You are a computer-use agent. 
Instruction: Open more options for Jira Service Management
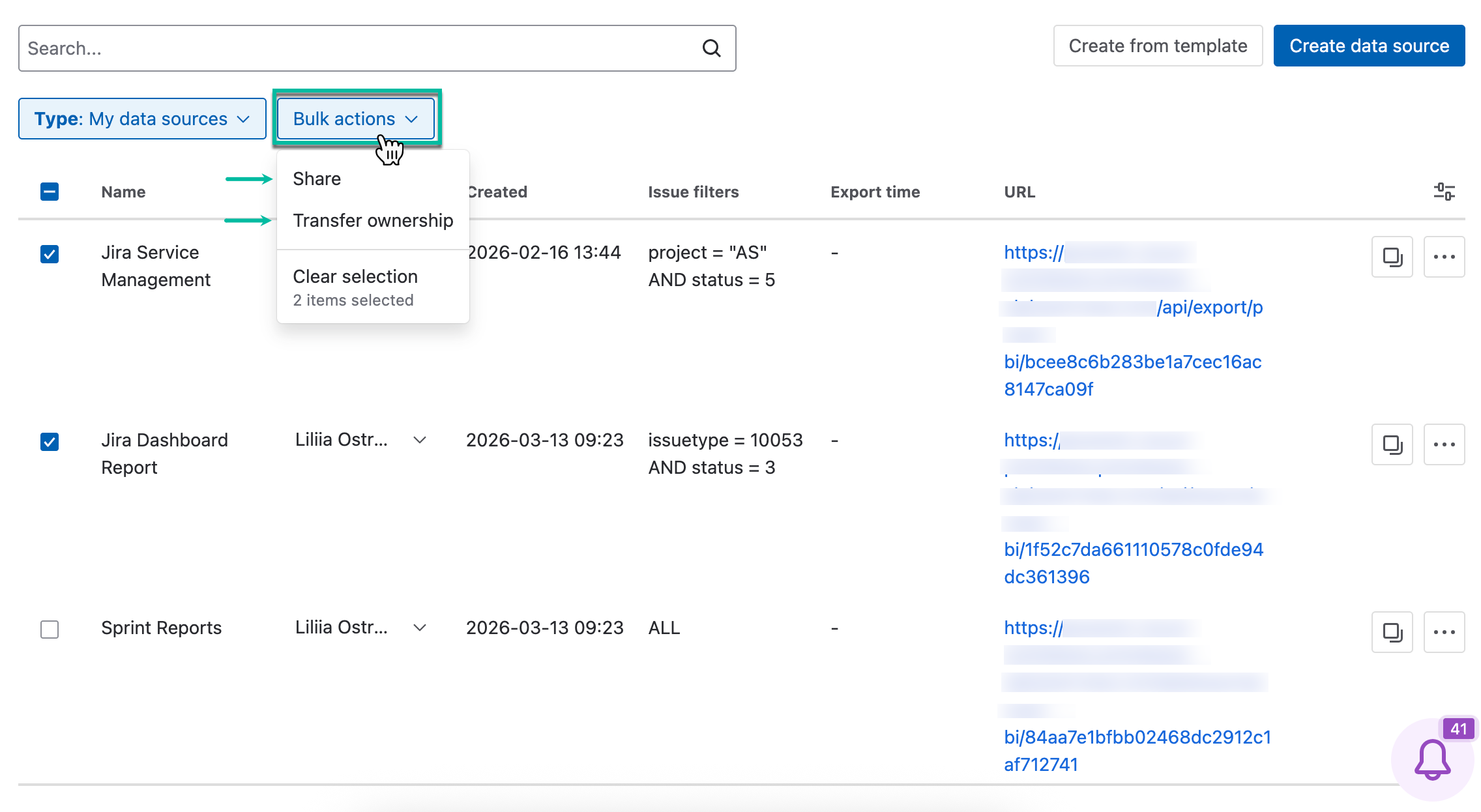tap(1444, 257)
